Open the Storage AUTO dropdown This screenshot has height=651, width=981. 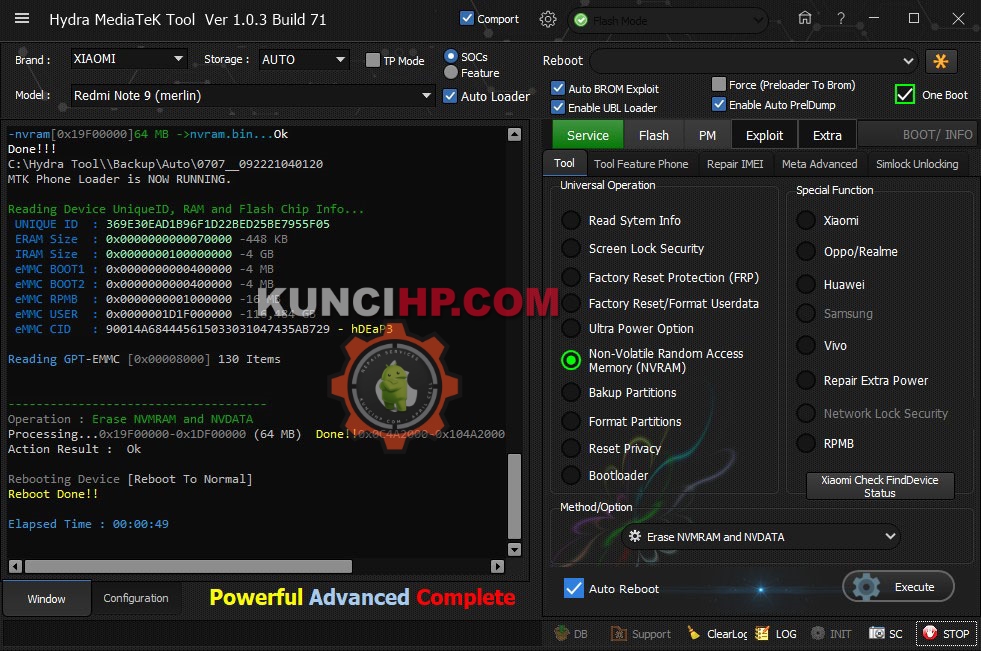303,59
